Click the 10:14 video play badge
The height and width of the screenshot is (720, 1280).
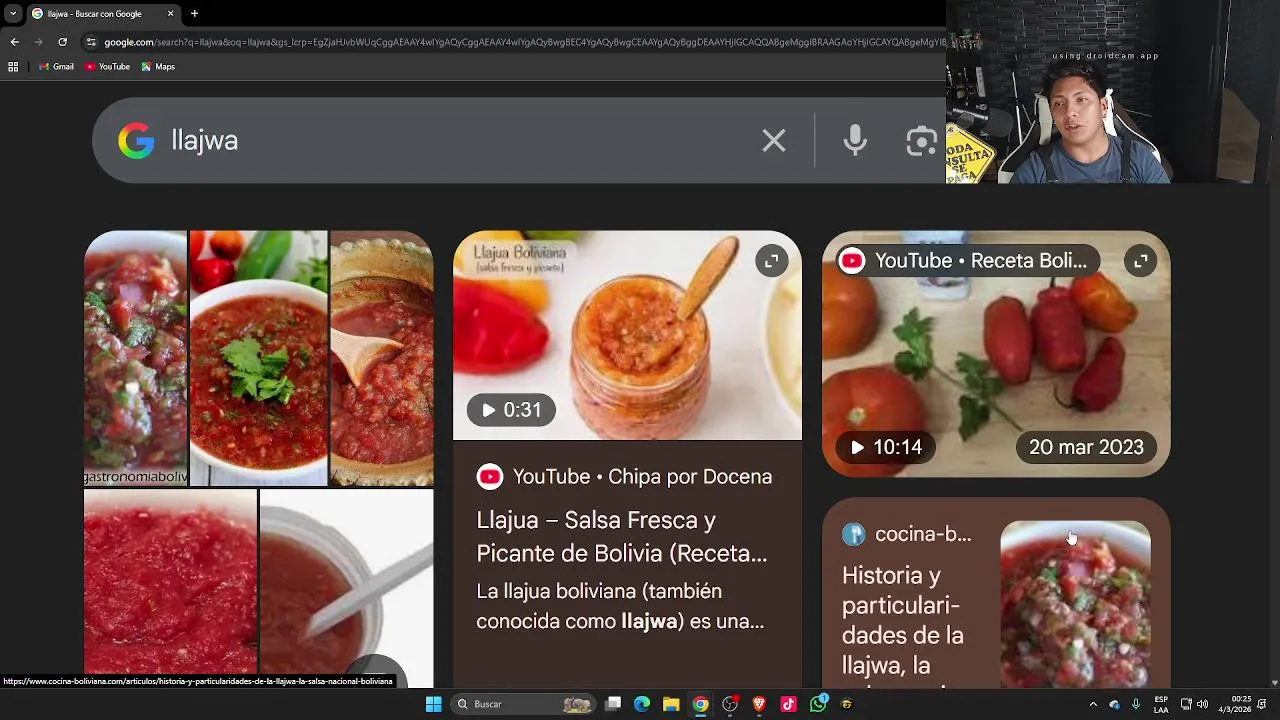pos(886,447)
